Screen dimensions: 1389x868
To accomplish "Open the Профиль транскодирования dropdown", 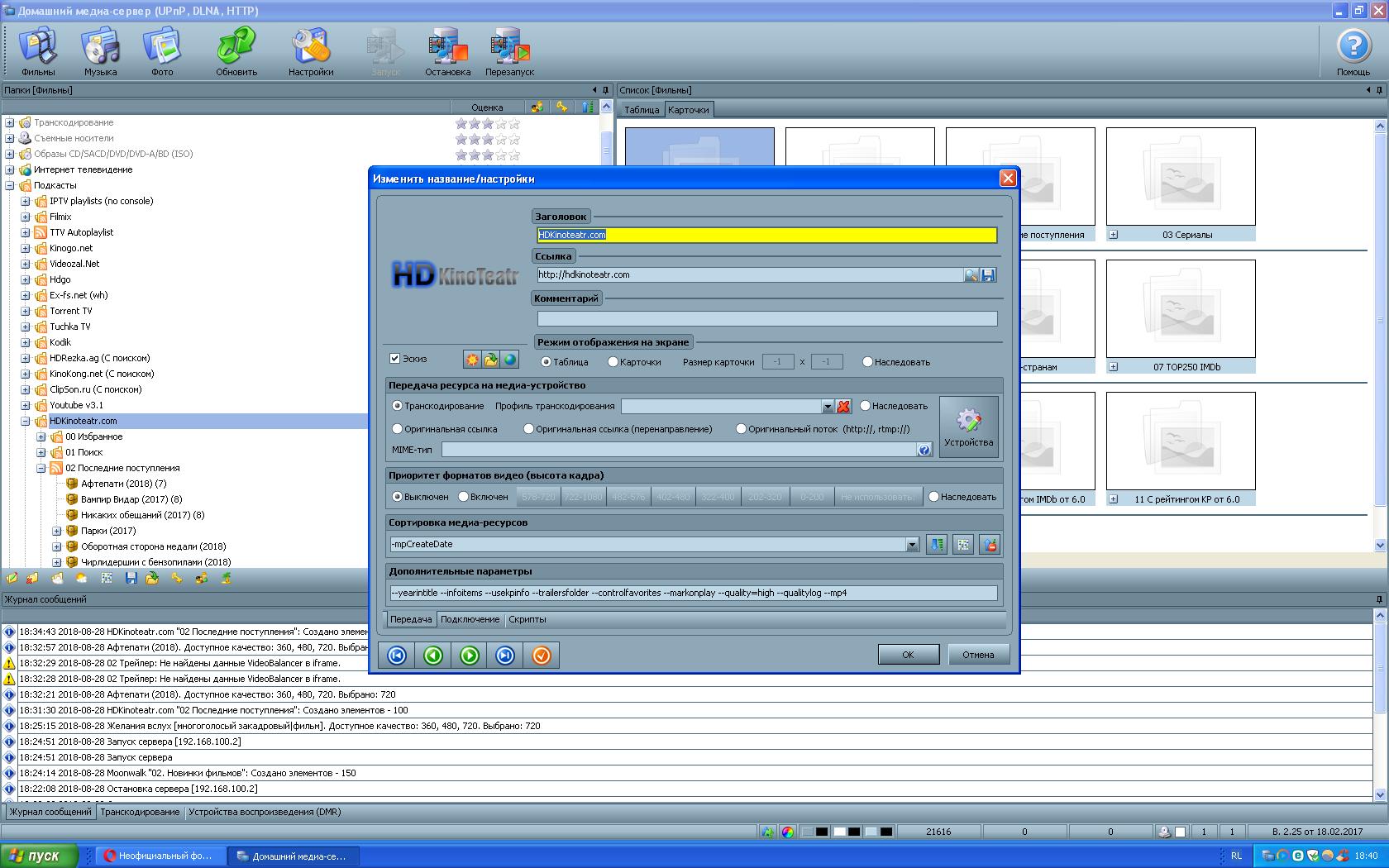I will click(x=827, y=406).
